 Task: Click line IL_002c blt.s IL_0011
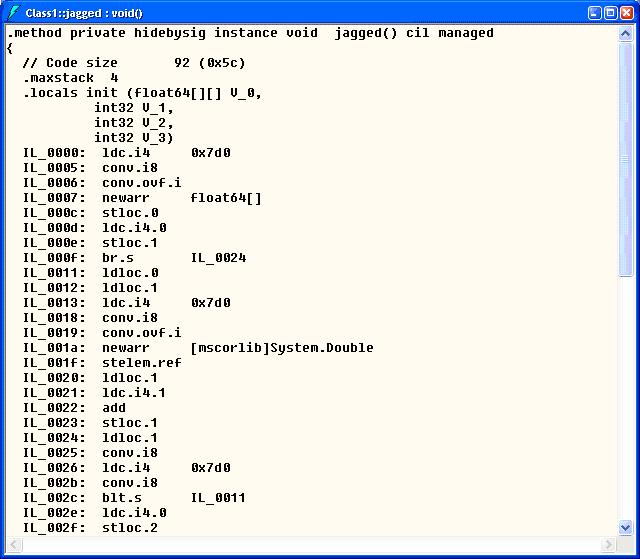pyautogui.click(x=134, y=498)
